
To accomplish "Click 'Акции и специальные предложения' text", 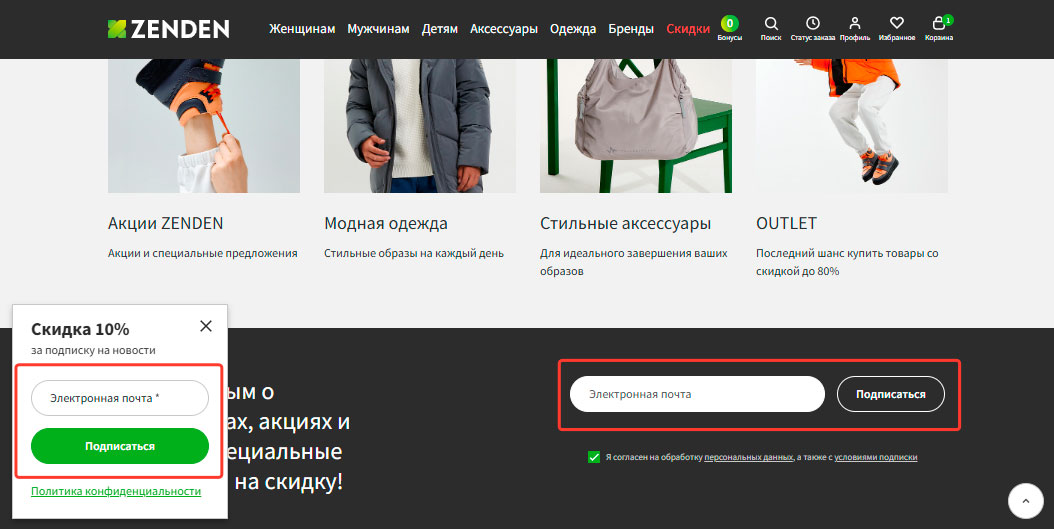I will 202,253.
